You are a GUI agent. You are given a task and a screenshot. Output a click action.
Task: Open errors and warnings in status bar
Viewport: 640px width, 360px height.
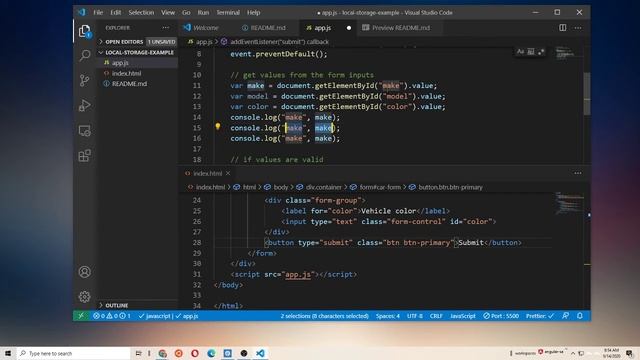tap(112, 316)
